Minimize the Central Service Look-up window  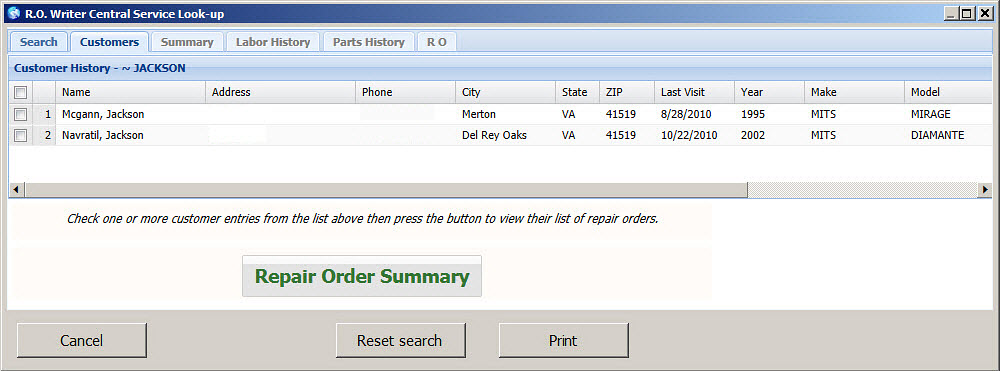953,13
